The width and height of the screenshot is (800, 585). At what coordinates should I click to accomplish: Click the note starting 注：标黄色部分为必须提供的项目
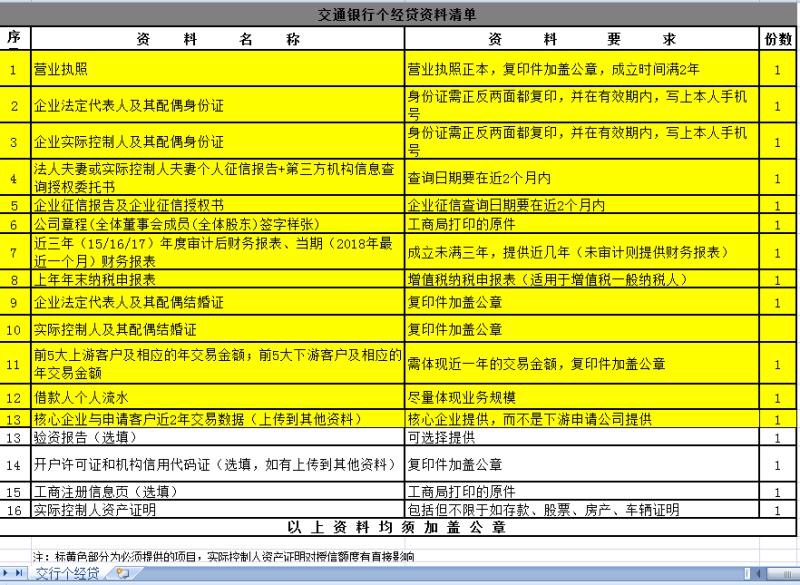pyautogui.click(x=223, y=556)
